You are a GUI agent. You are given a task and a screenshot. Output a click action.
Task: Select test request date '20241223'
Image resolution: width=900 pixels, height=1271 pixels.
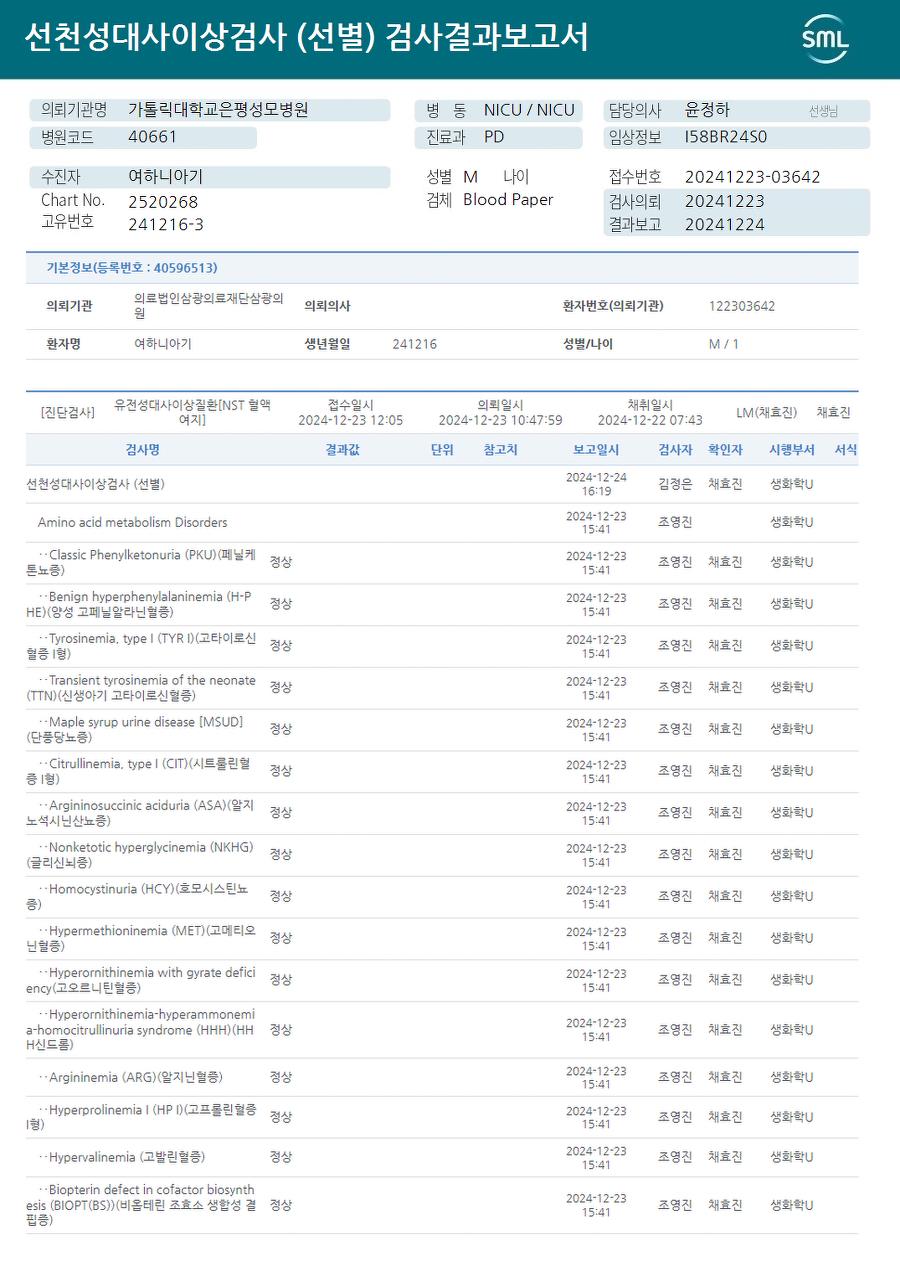(724, 201)
